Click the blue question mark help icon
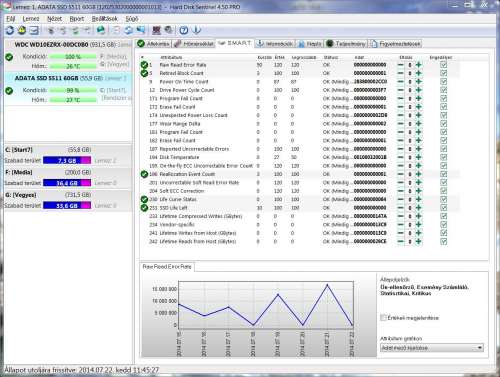 point(184,30)
